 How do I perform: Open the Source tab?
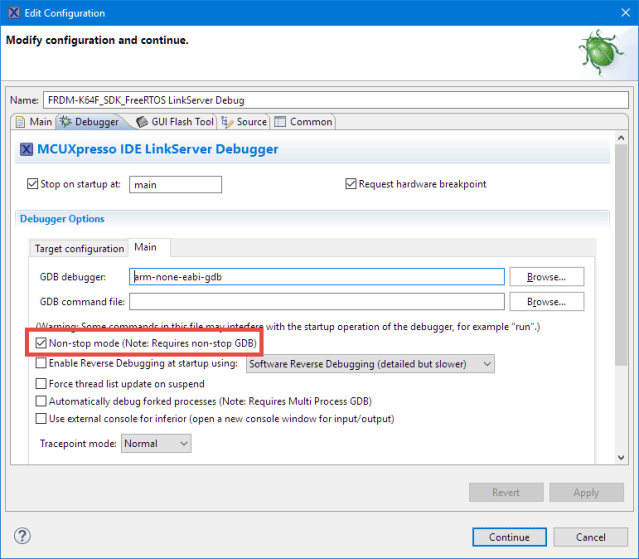click(244, 122)
